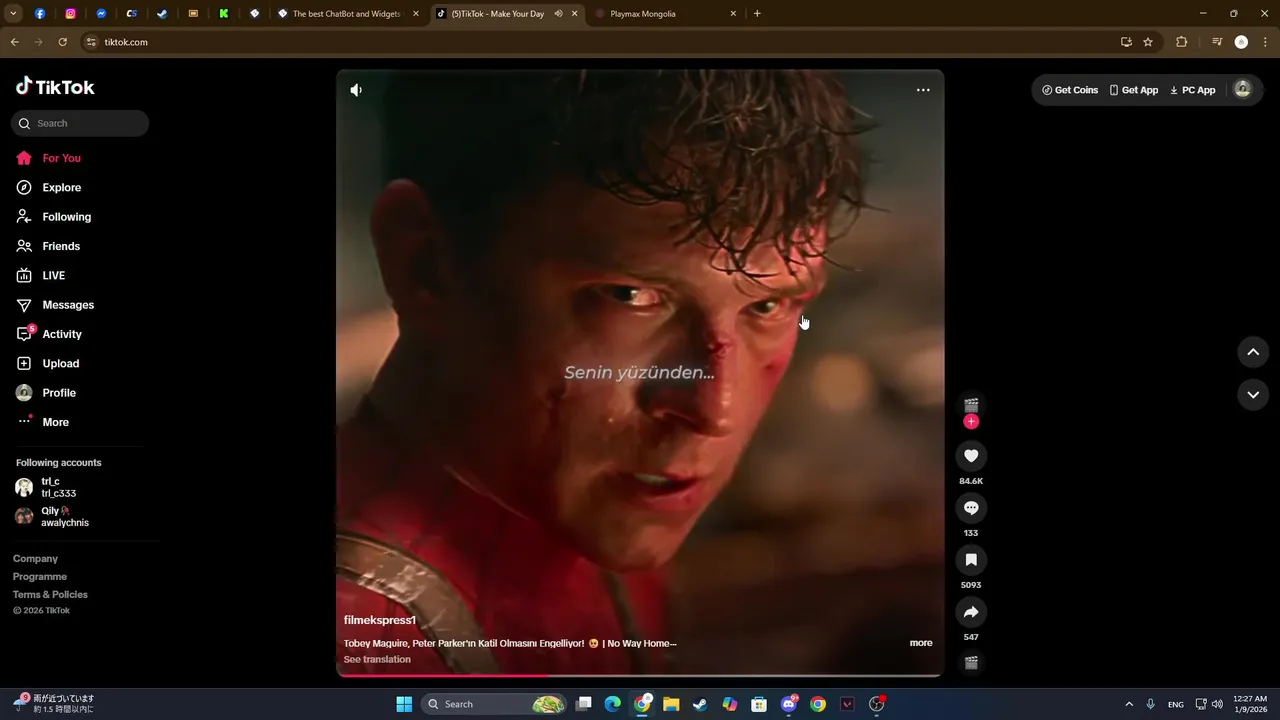Image resolution: width=1280 pixels, height=720 pixels.
Task: Bookmark this page with the star
Action: [x=1148, y=42]
